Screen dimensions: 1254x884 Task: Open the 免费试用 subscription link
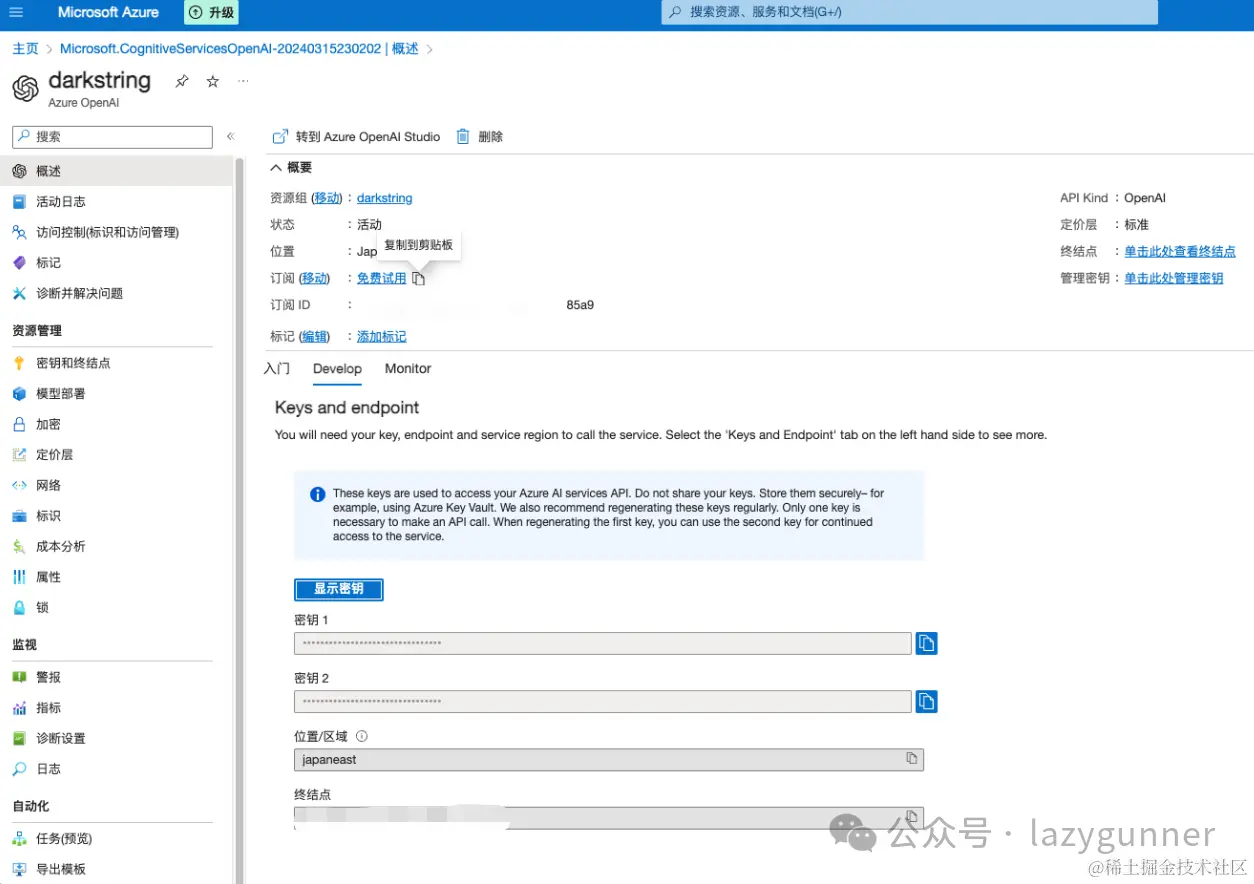tap(382, 278)
